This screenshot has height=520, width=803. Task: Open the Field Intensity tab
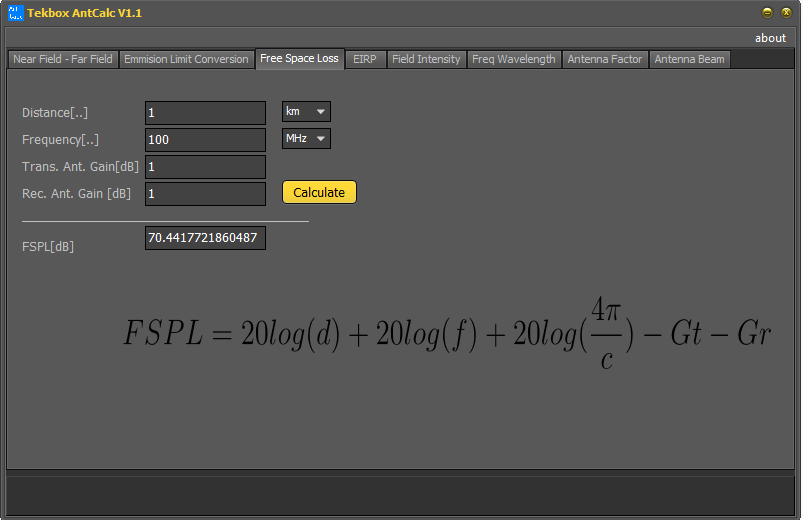tap(427, 59)
